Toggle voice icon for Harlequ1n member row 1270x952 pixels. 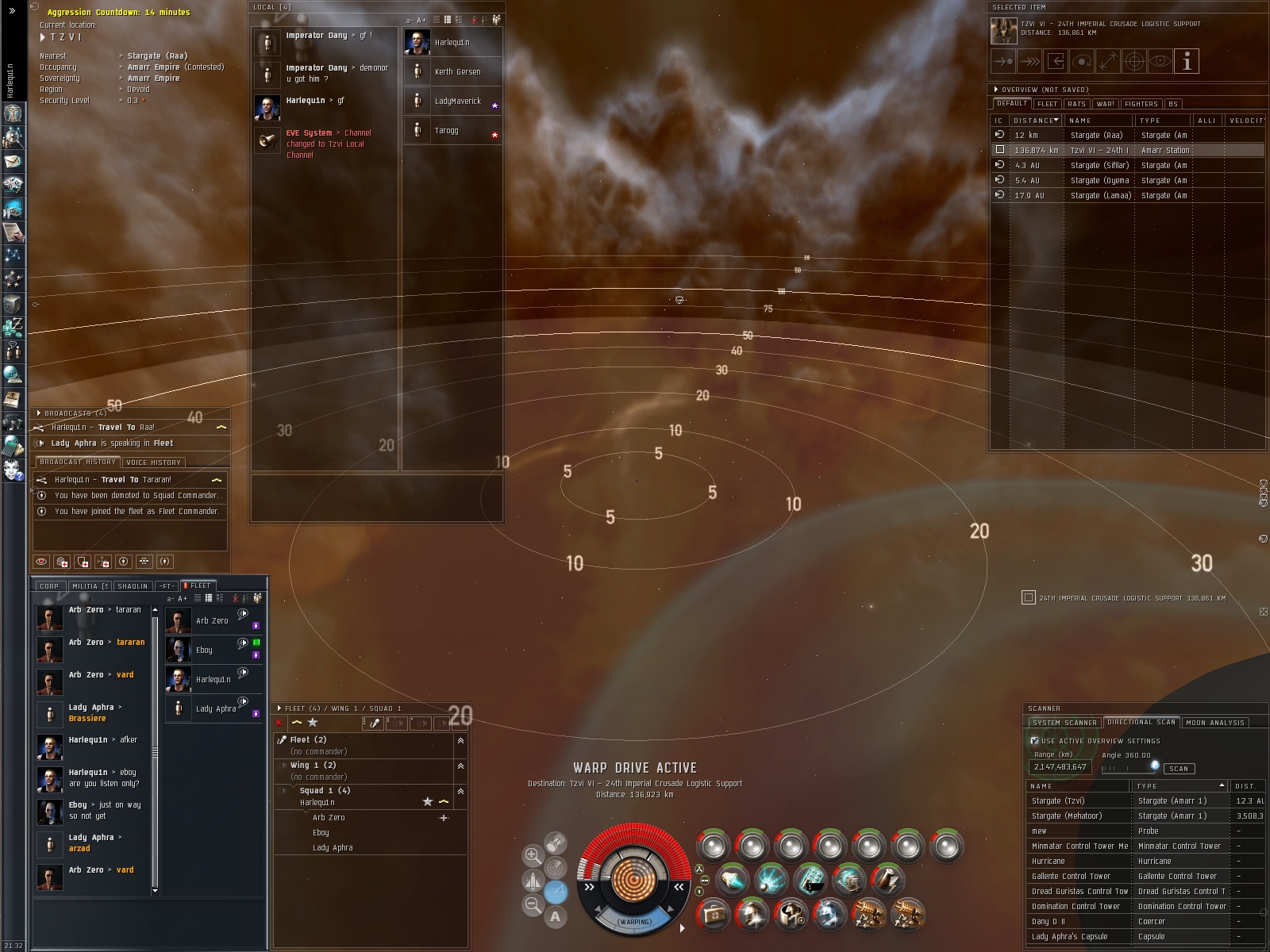click(x=243, y=673)
